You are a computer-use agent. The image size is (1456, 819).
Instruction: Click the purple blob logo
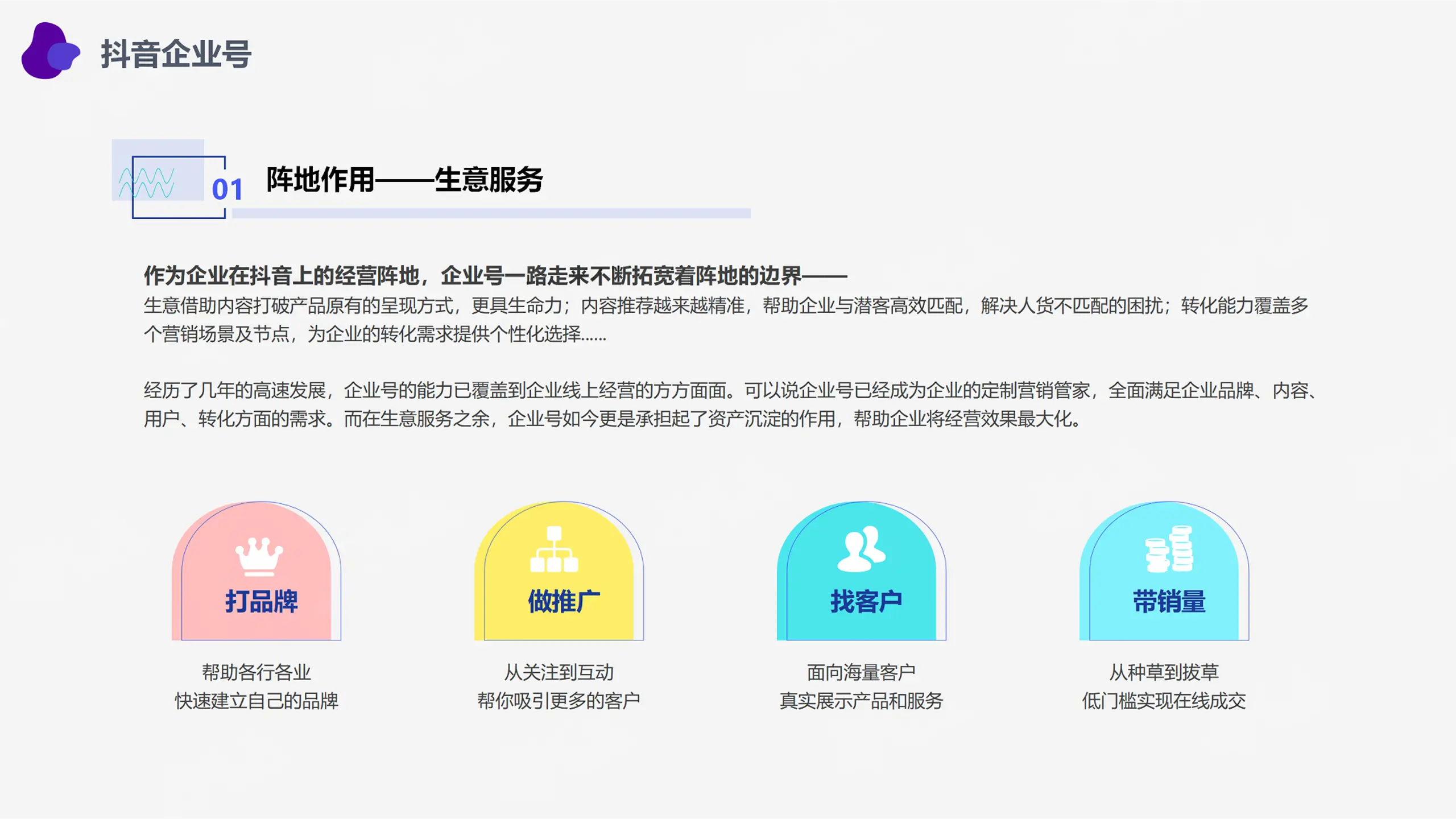(x=51, y=51)
